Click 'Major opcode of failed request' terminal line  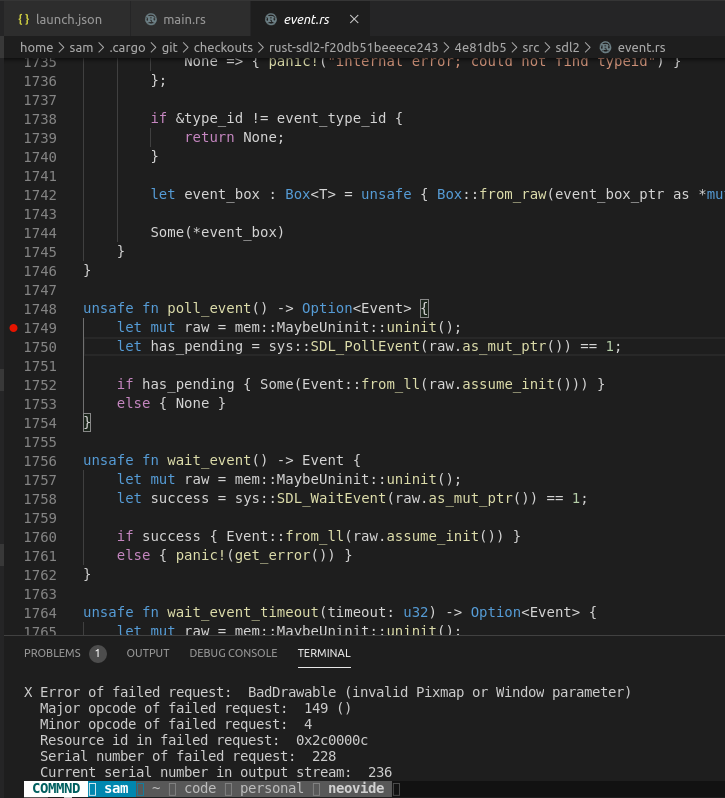(x=195, y=708)
